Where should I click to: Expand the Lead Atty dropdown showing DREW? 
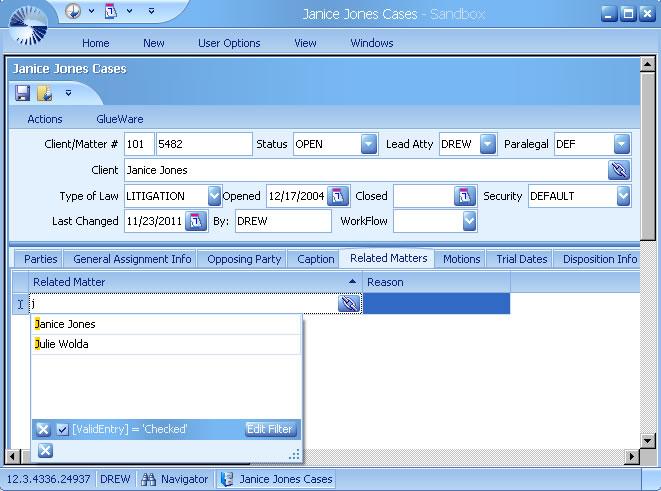tap(488, 144)
